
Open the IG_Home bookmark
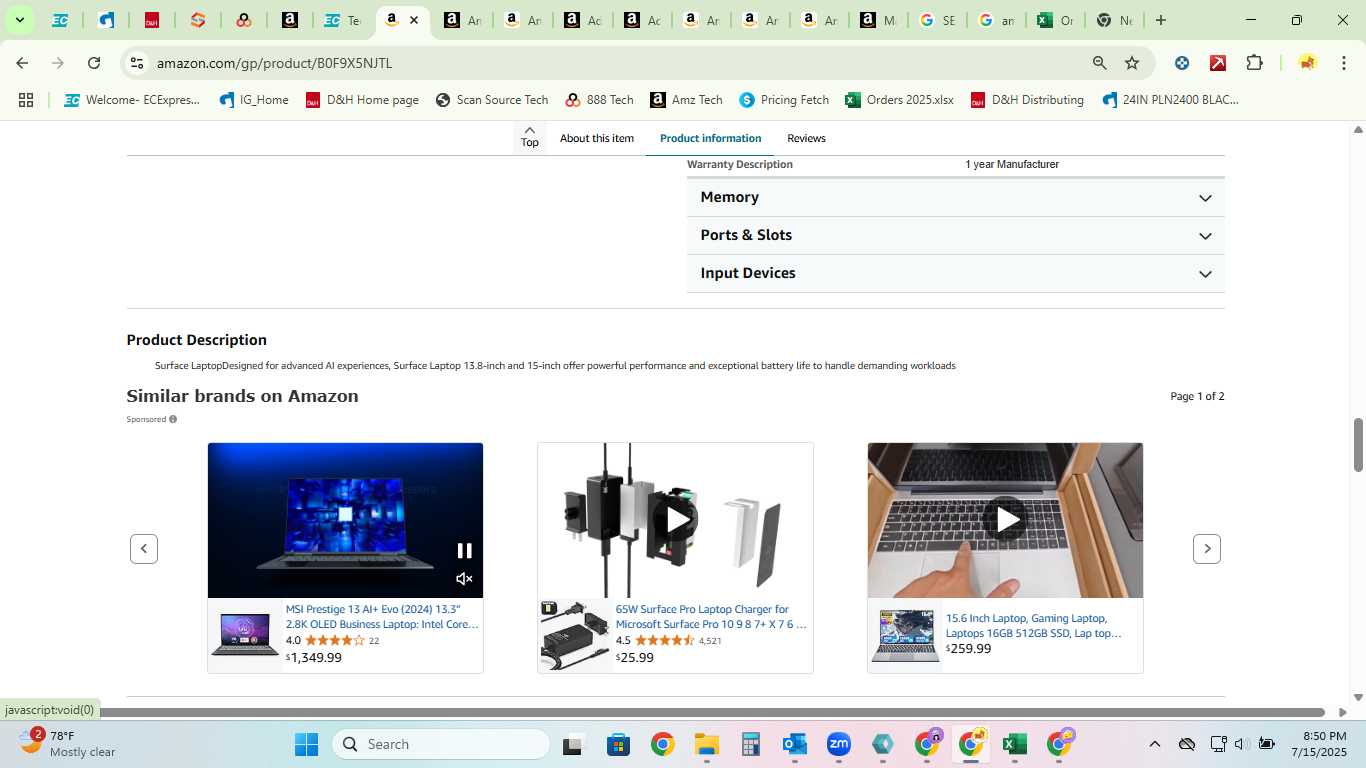tap(254, 100)
